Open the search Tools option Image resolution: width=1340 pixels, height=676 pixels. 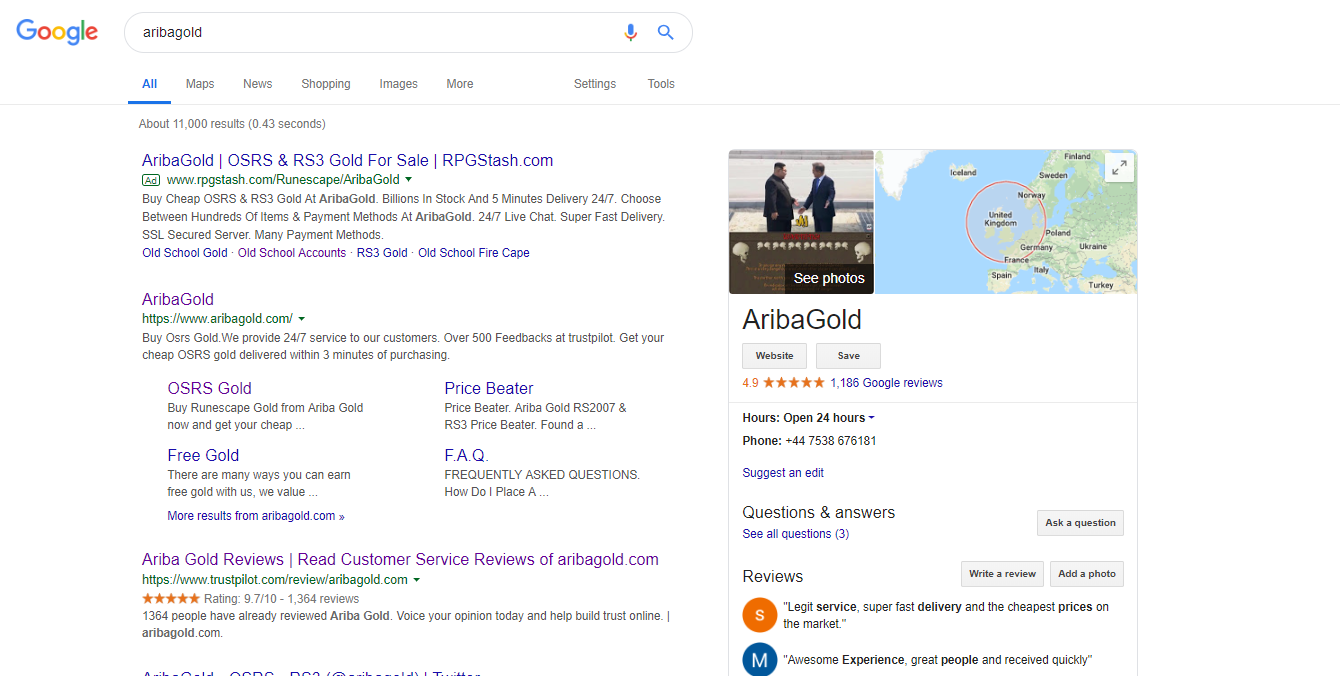click(661, 84)
